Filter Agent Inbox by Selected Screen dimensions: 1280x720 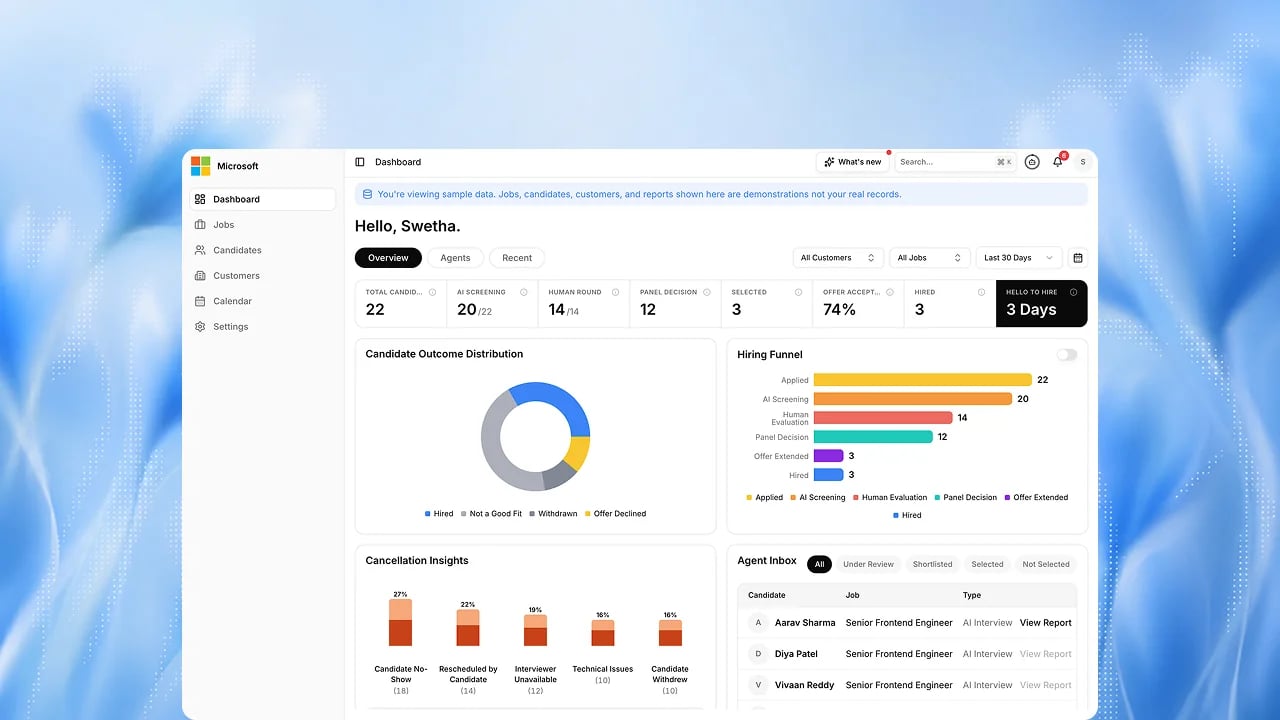(x=987, y=564)
